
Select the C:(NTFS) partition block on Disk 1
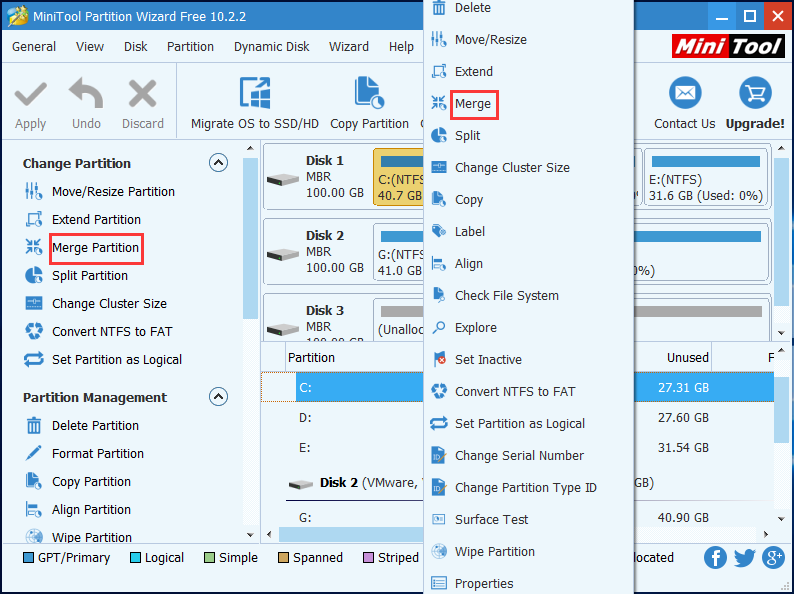(x=399, y=177)
